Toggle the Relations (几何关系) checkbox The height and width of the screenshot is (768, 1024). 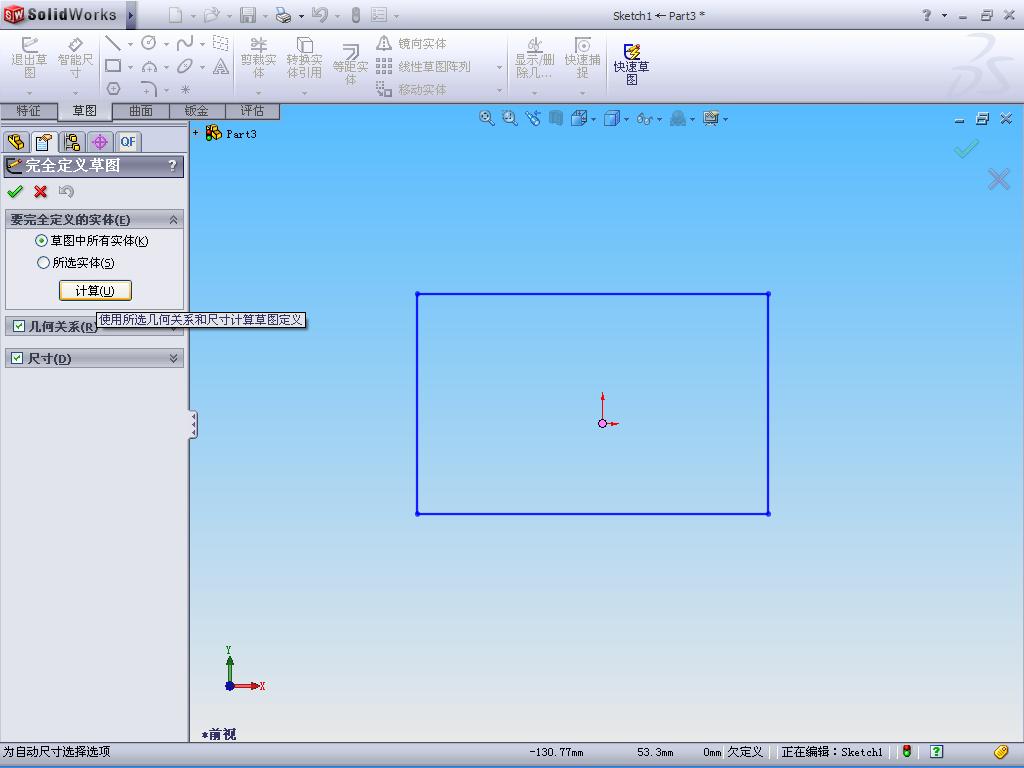[19, 325]
